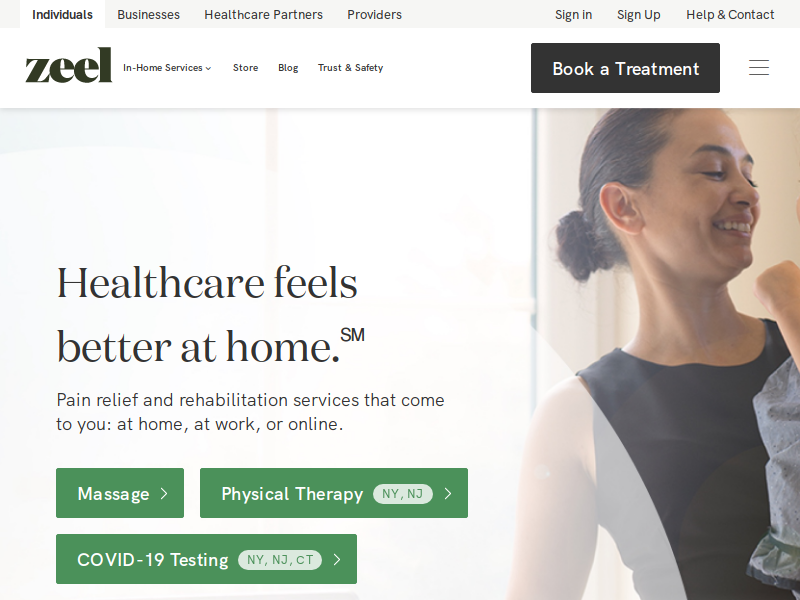The height and width of the screenshot is (600, 800).
Task: Open the hamburger menu icon
Action: tap(759, 68)
